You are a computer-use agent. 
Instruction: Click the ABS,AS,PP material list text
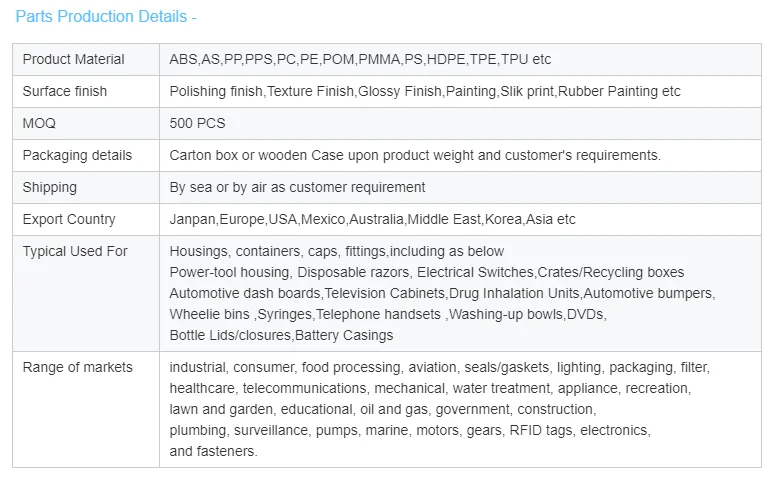(x=360, y=59)
